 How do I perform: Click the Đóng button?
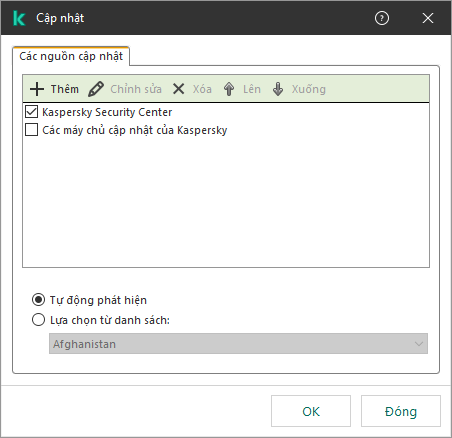click(401, 411)
